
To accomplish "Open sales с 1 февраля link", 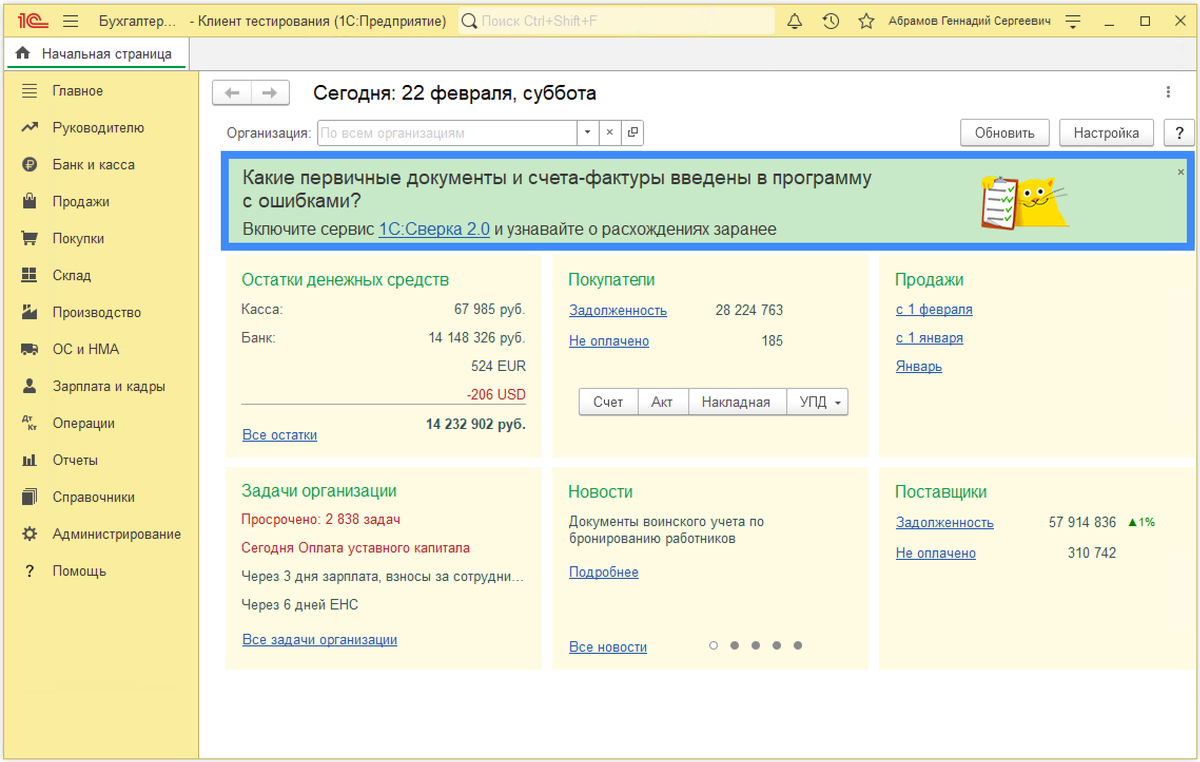I will coord(934,310).
